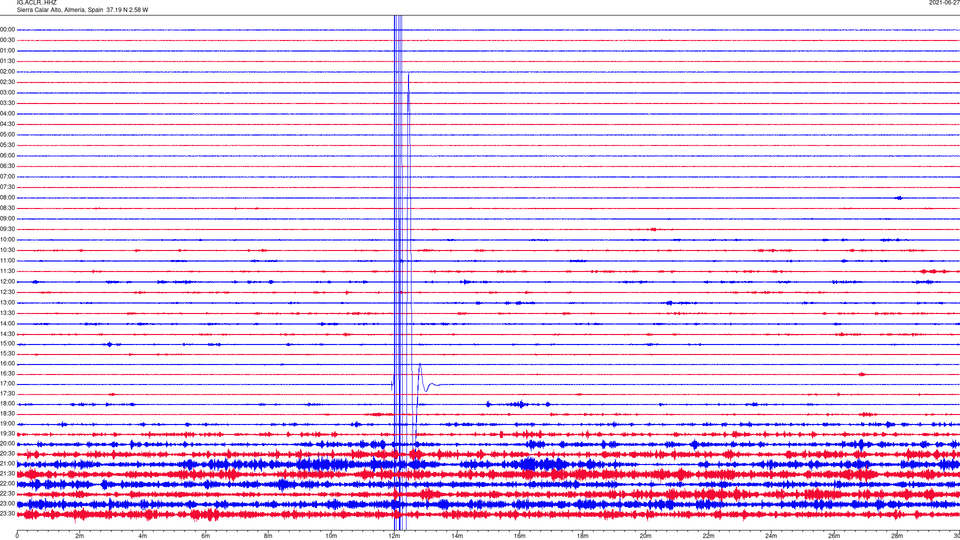Click the 28m axis tick label
The width and height of the screenshot is (960, 540).
point(897,536)
